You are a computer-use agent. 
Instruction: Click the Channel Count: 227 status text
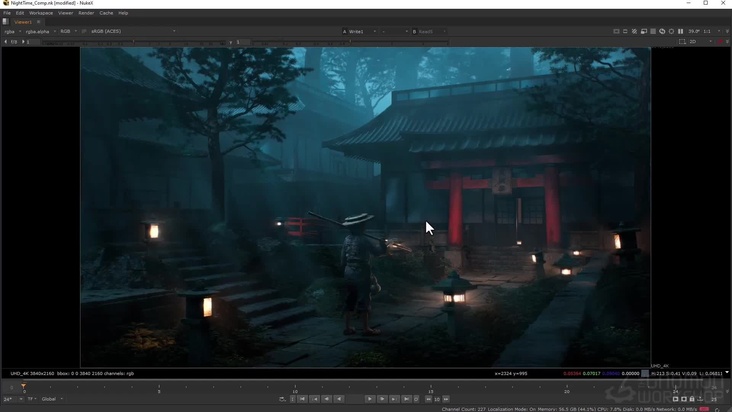pyautogui.click(x=464, y=409)
